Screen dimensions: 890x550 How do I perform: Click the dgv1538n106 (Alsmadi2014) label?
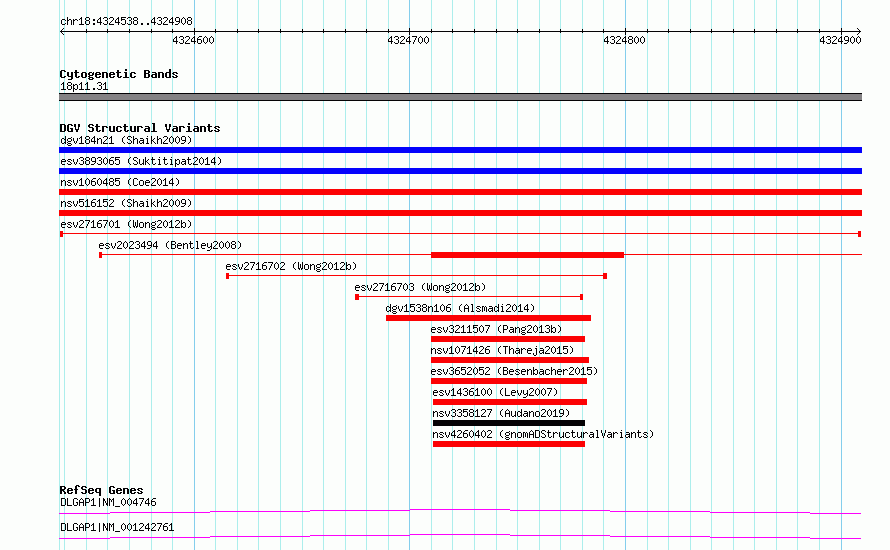click(x=460, y=308)
